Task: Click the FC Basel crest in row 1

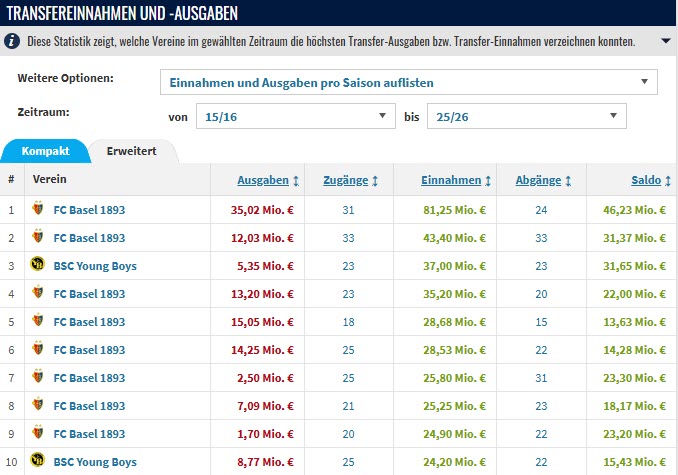Action: (x=39, y=210)
